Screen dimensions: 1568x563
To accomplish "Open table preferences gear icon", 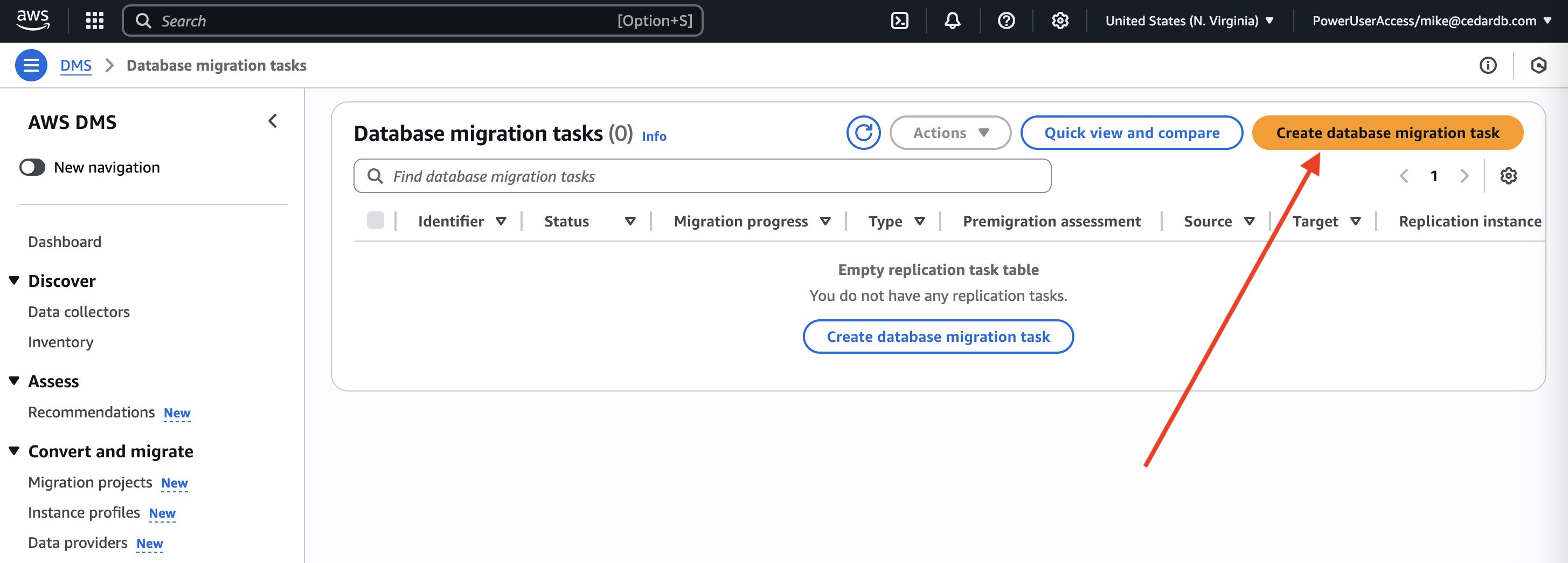I will click(x=1508, y=176).
